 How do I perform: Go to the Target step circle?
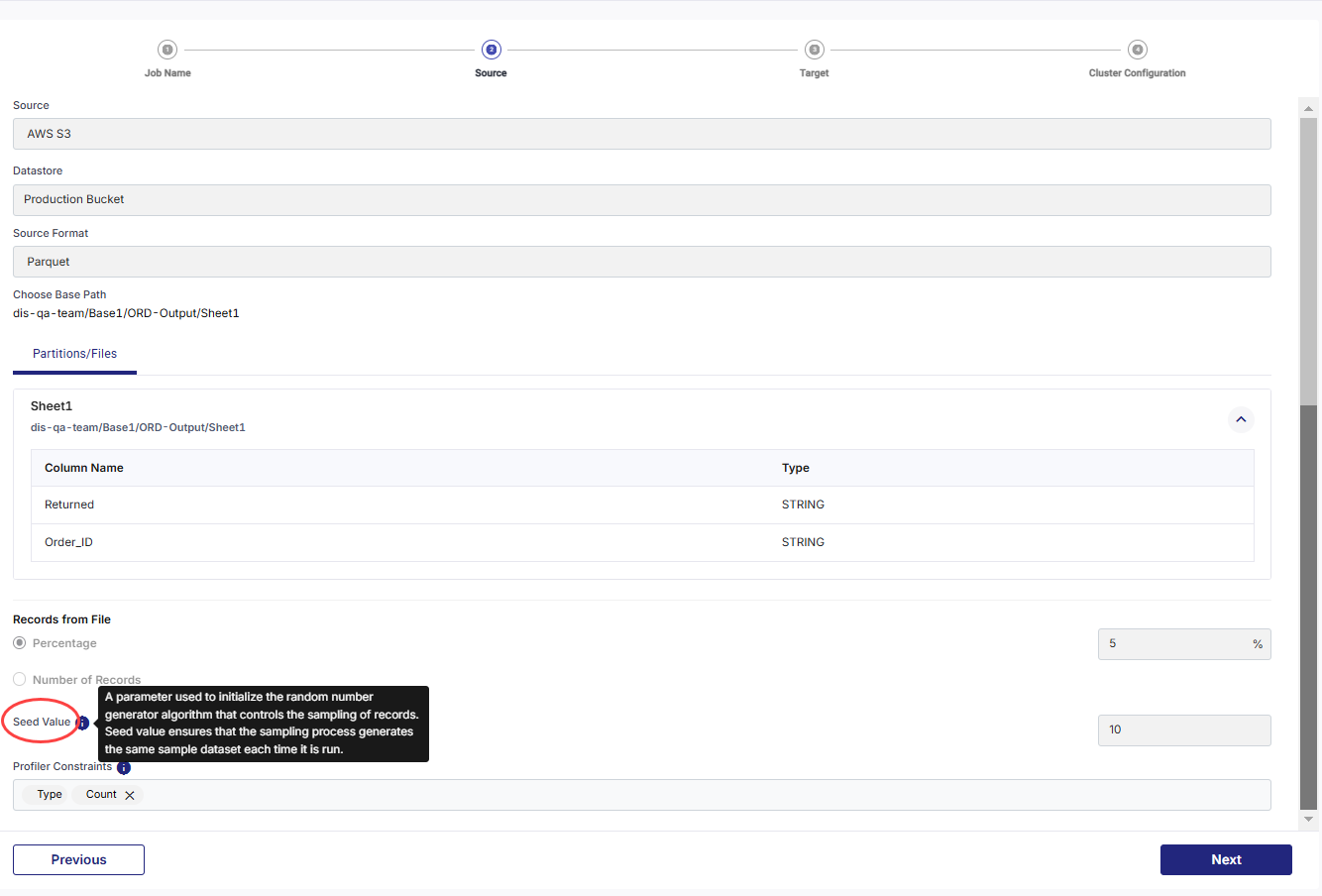(x=815, y=50)
